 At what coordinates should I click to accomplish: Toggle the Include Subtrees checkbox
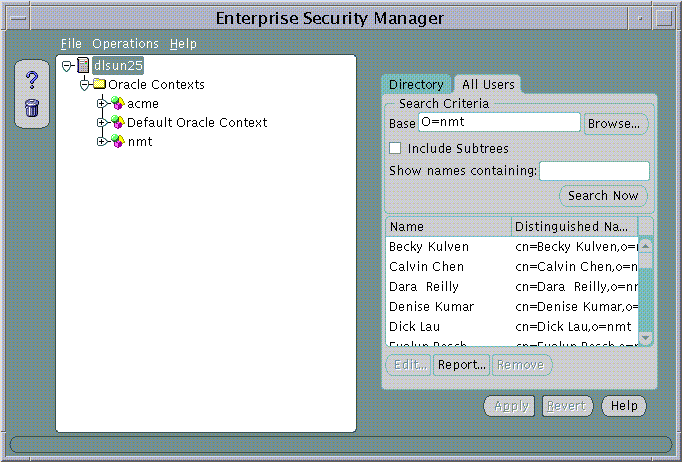tap(395, 148)
